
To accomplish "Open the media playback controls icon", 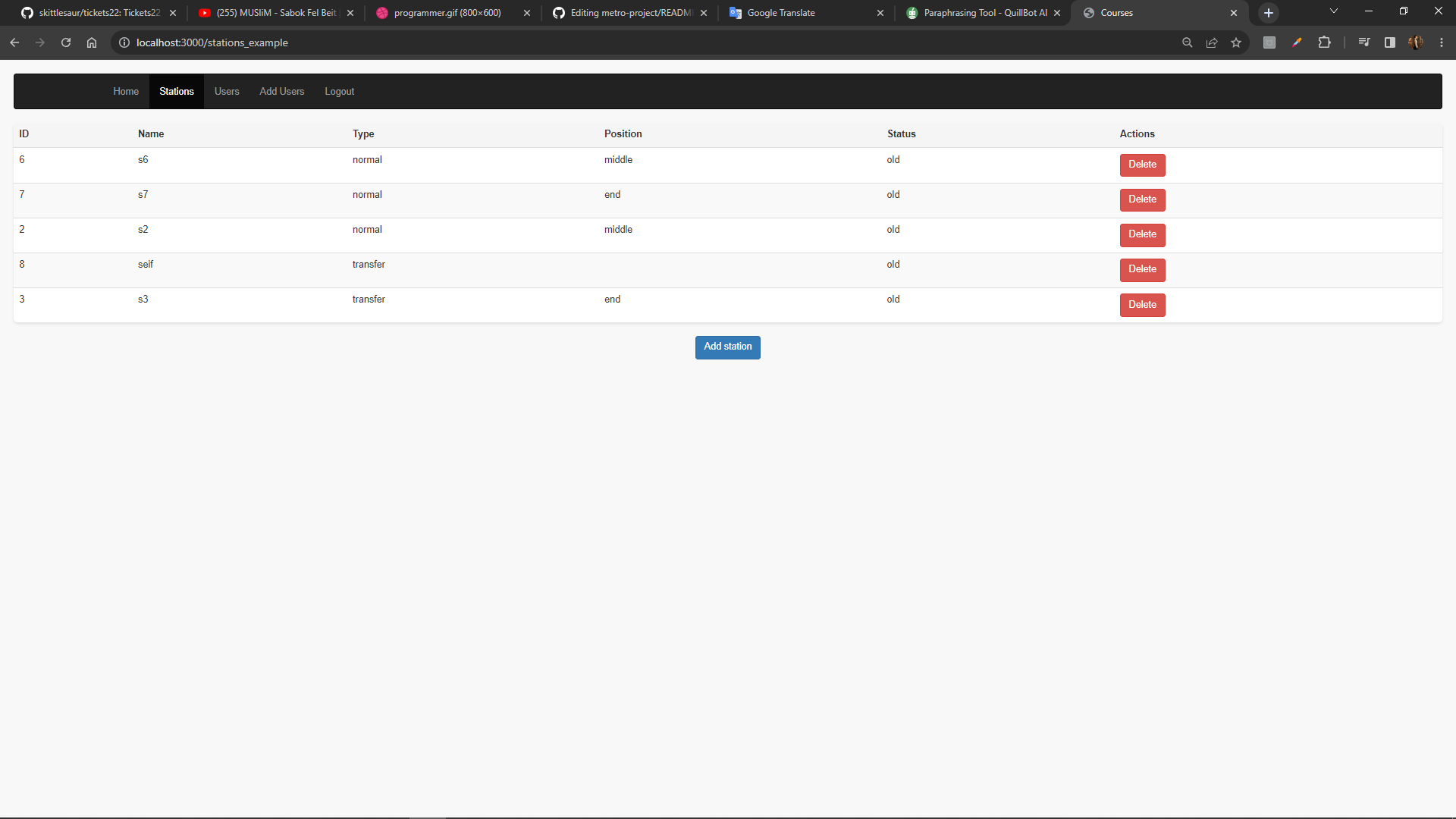I will point(1364,42).
